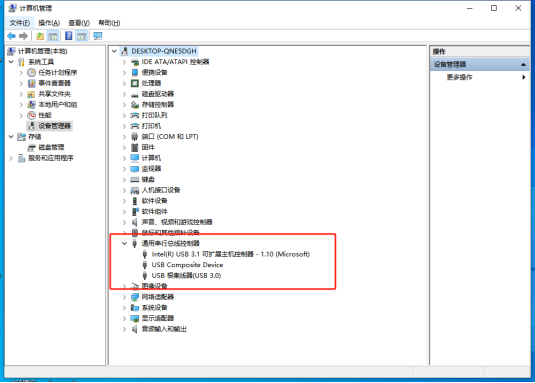Viewport: 535px width, 383px height.
Task: Click the 音频输入和输出 speaker icon
Action: [135, 329]
